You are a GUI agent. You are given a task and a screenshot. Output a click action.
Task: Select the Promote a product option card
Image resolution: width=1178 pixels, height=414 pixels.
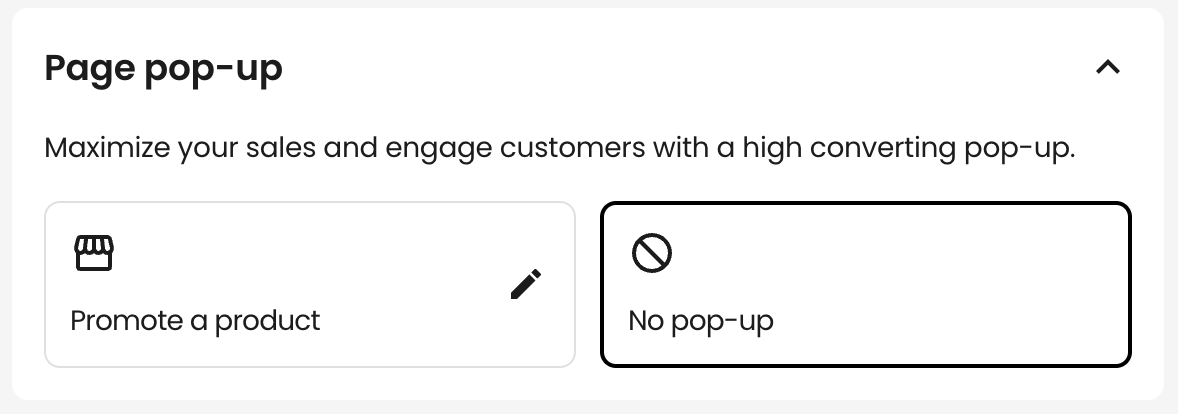(310, 284)
